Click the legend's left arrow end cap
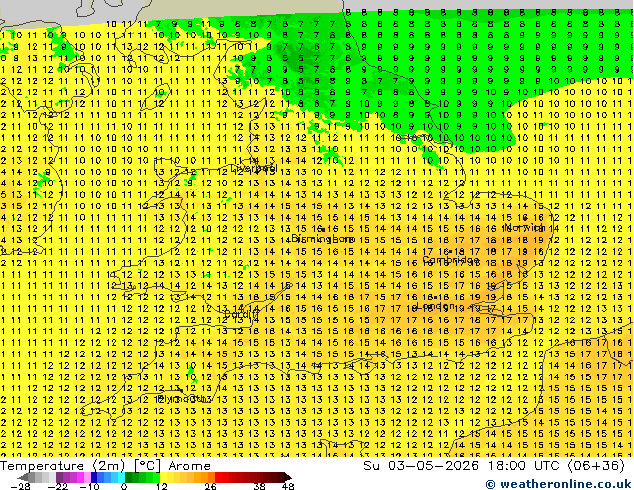The height and width of the screenshot is (490, 634). point(22,477)
